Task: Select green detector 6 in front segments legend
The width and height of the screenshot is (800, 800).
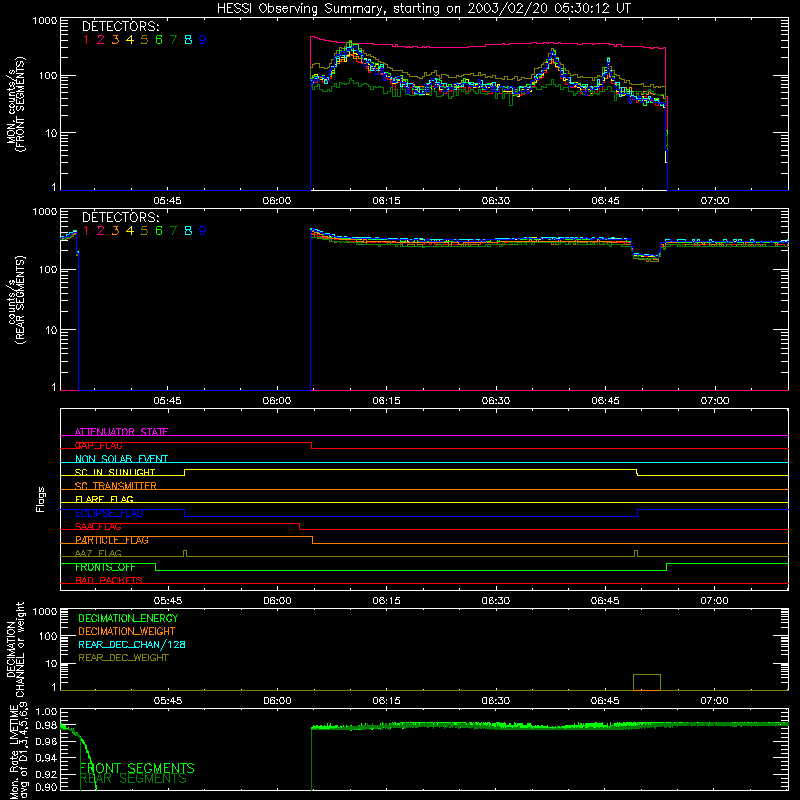Action: 159,40
